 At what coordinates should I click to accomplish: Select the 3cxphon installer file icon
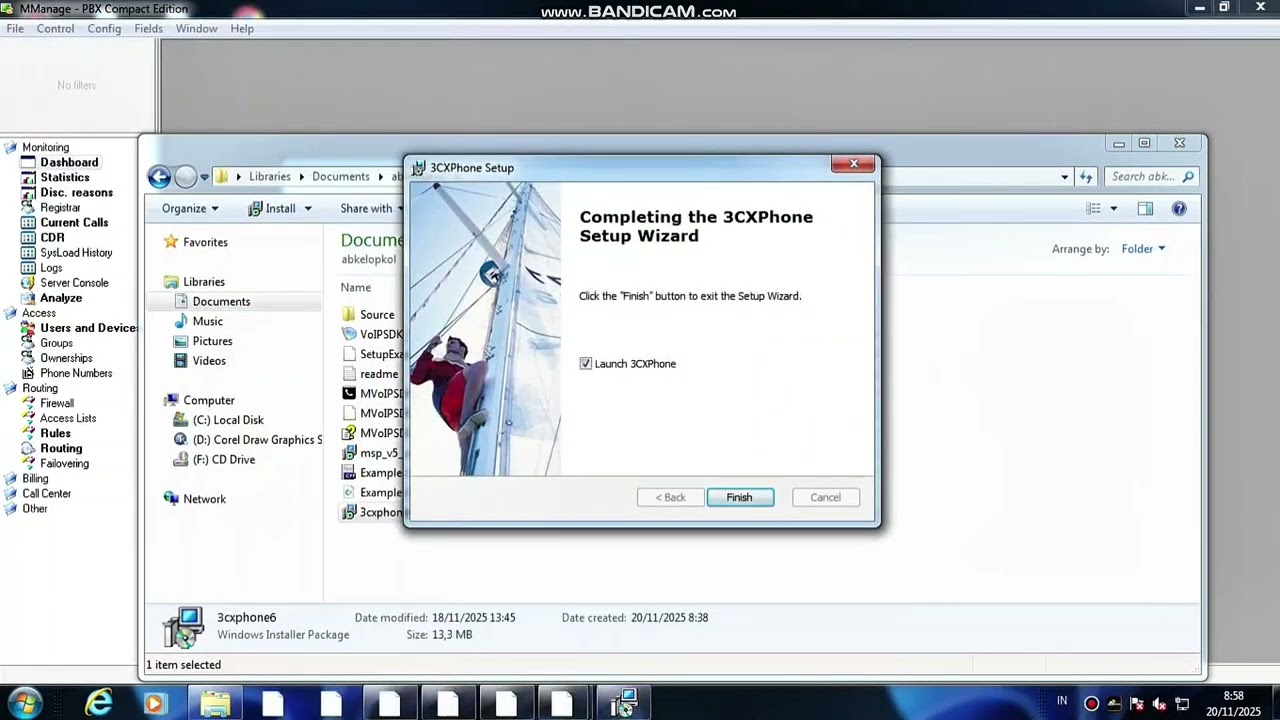349,512
